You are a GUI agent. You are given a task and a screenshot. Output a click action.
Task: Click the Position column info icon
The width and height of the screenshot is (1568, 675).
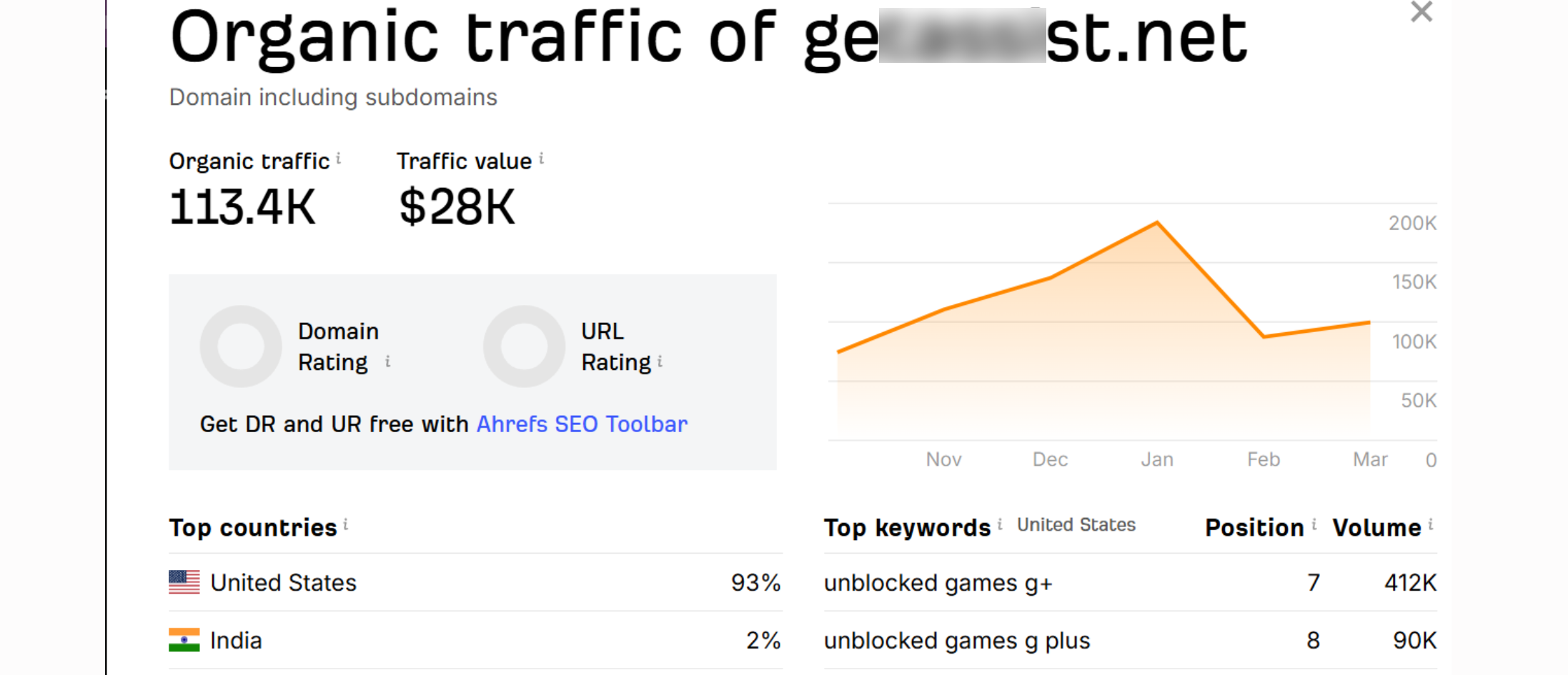1314,525
